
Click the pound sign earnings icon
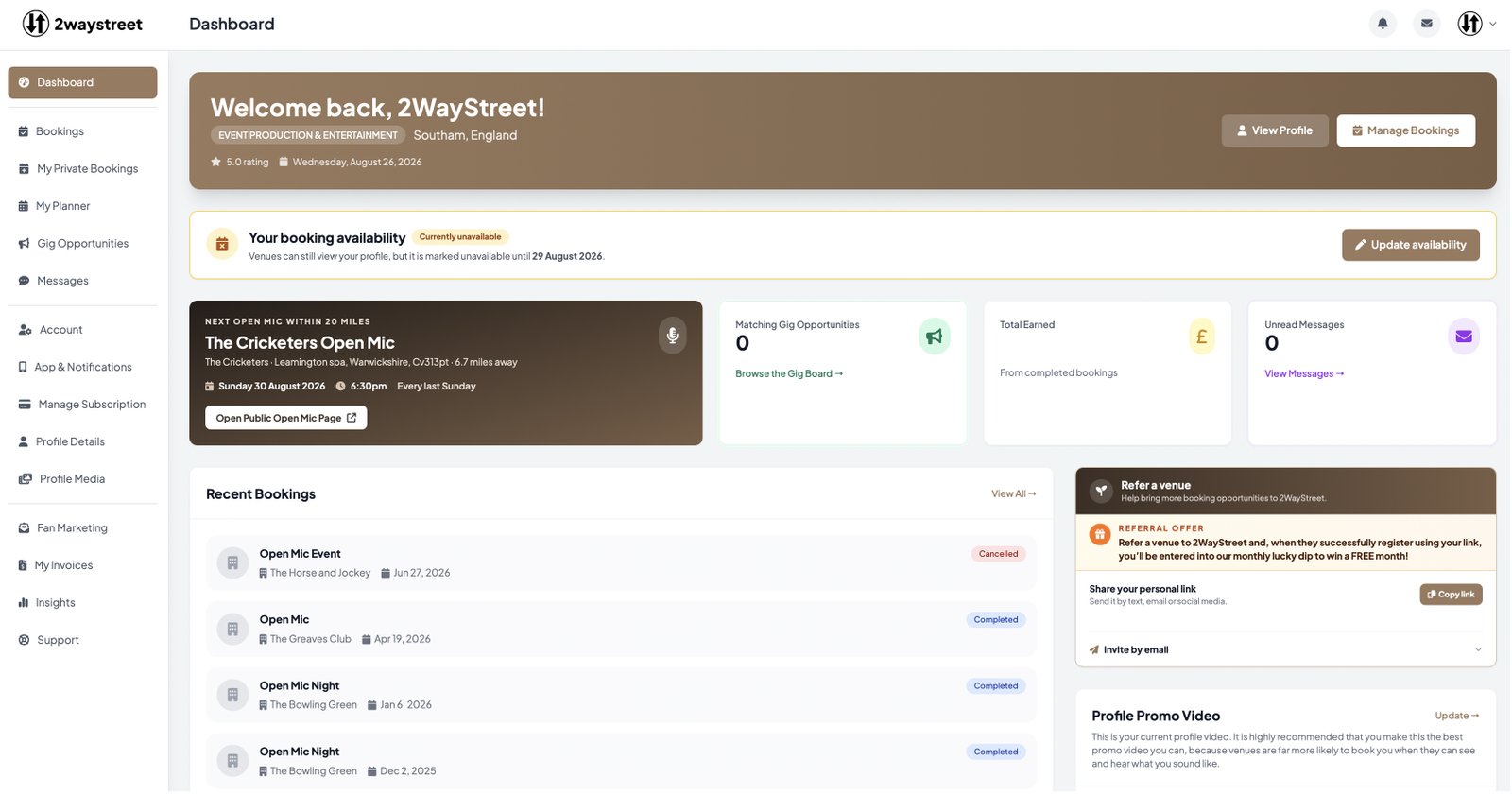[x=1201, y=337]
